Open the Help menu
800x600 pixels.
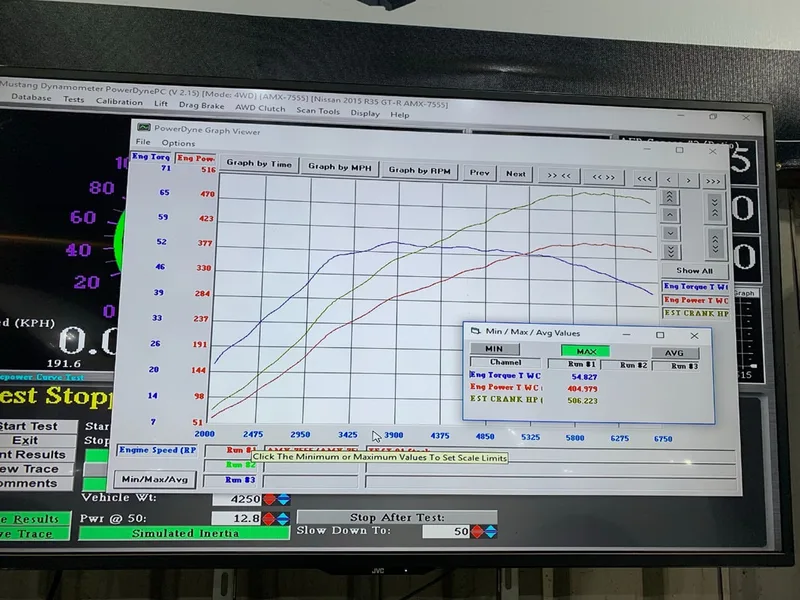(x=400, y=114)
